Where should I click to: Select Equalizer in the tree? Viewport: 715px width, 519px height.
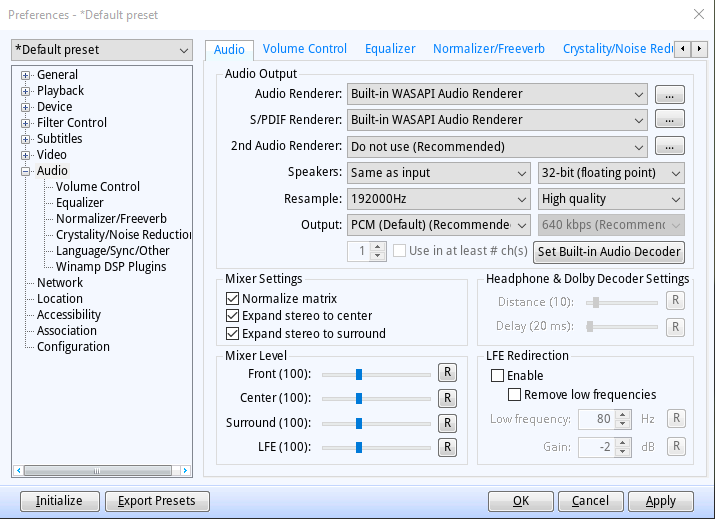tap(80, 203)
